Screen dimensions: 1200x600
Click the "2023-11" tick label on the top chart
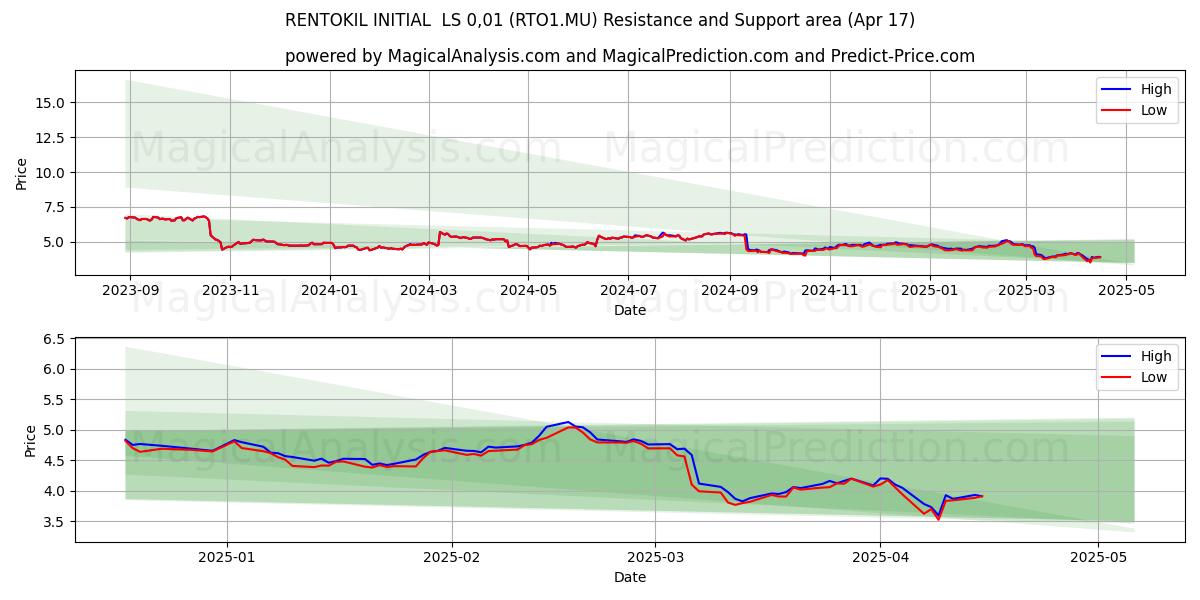pyautogui.click(x=230, y=290)
